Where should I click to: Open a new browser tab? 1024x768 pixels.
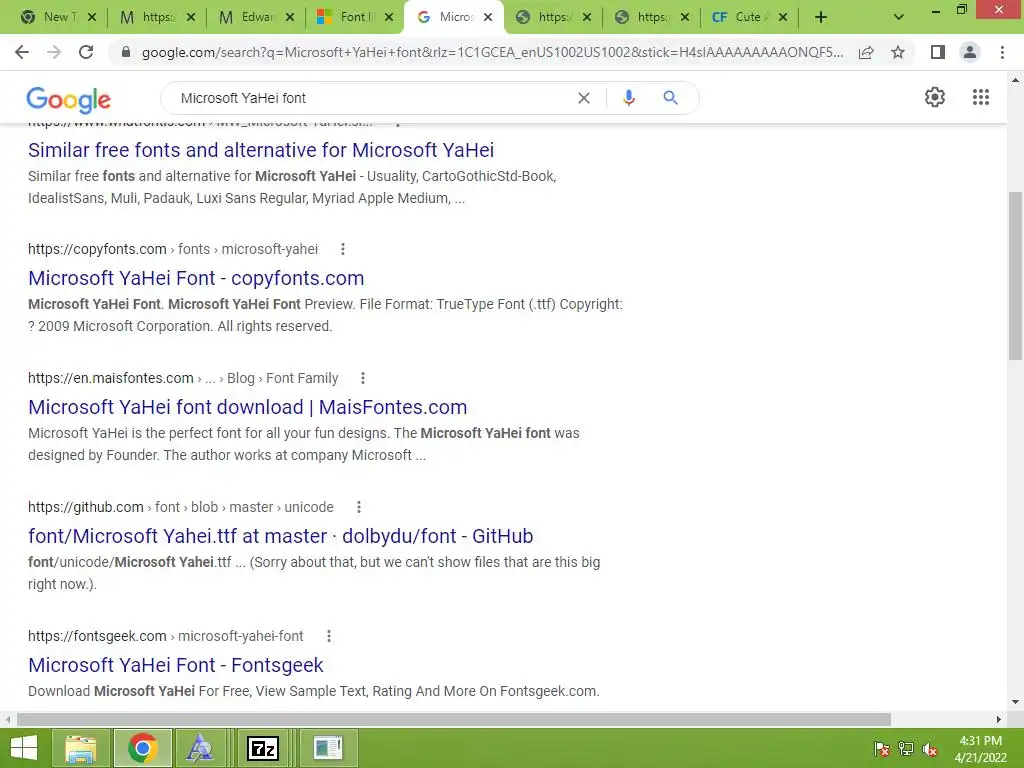821,17
